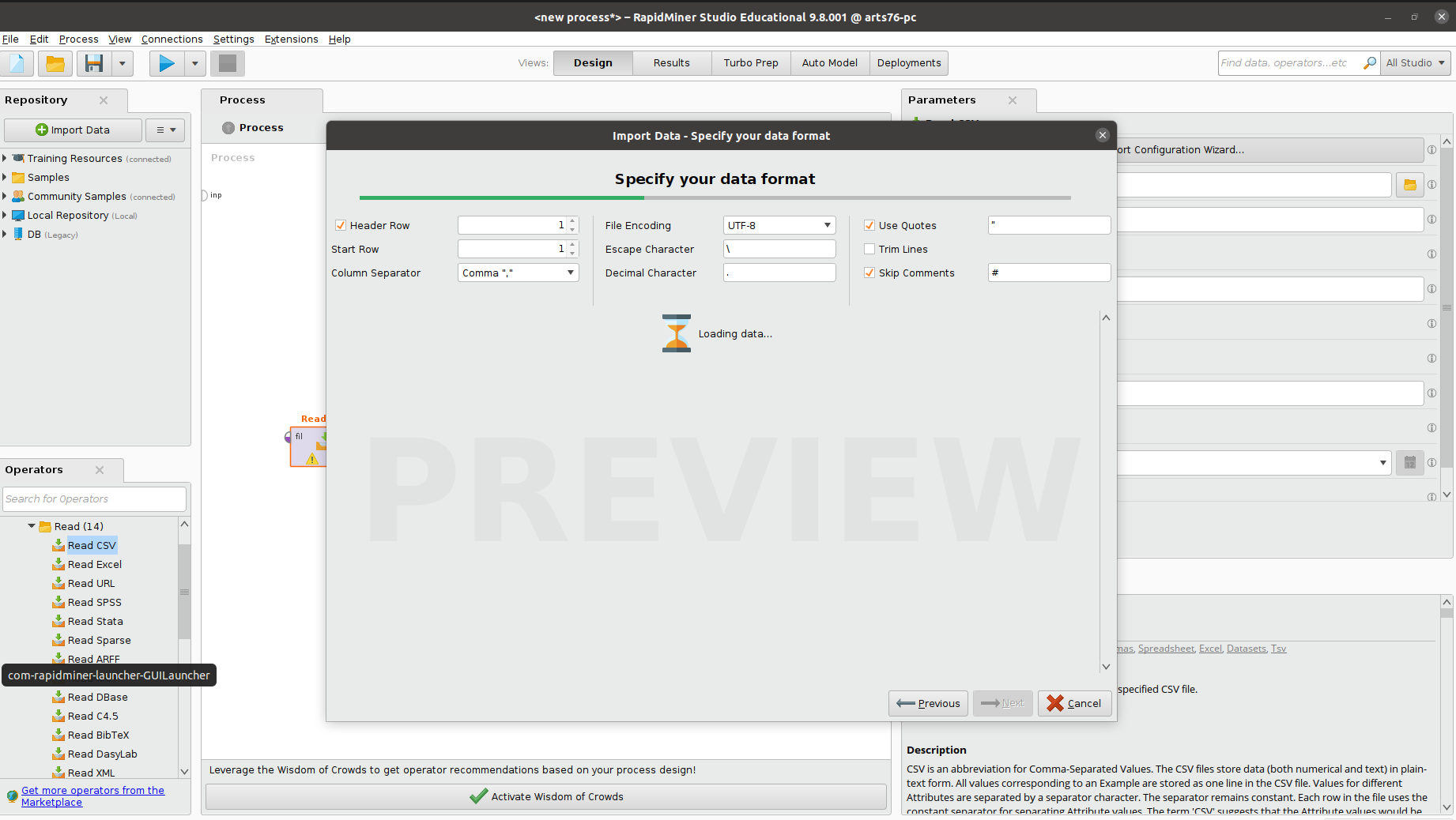This screenshot has width=1456, height=820.
Task: Switch to the Turbo Prep view
Action: (751, 63)
